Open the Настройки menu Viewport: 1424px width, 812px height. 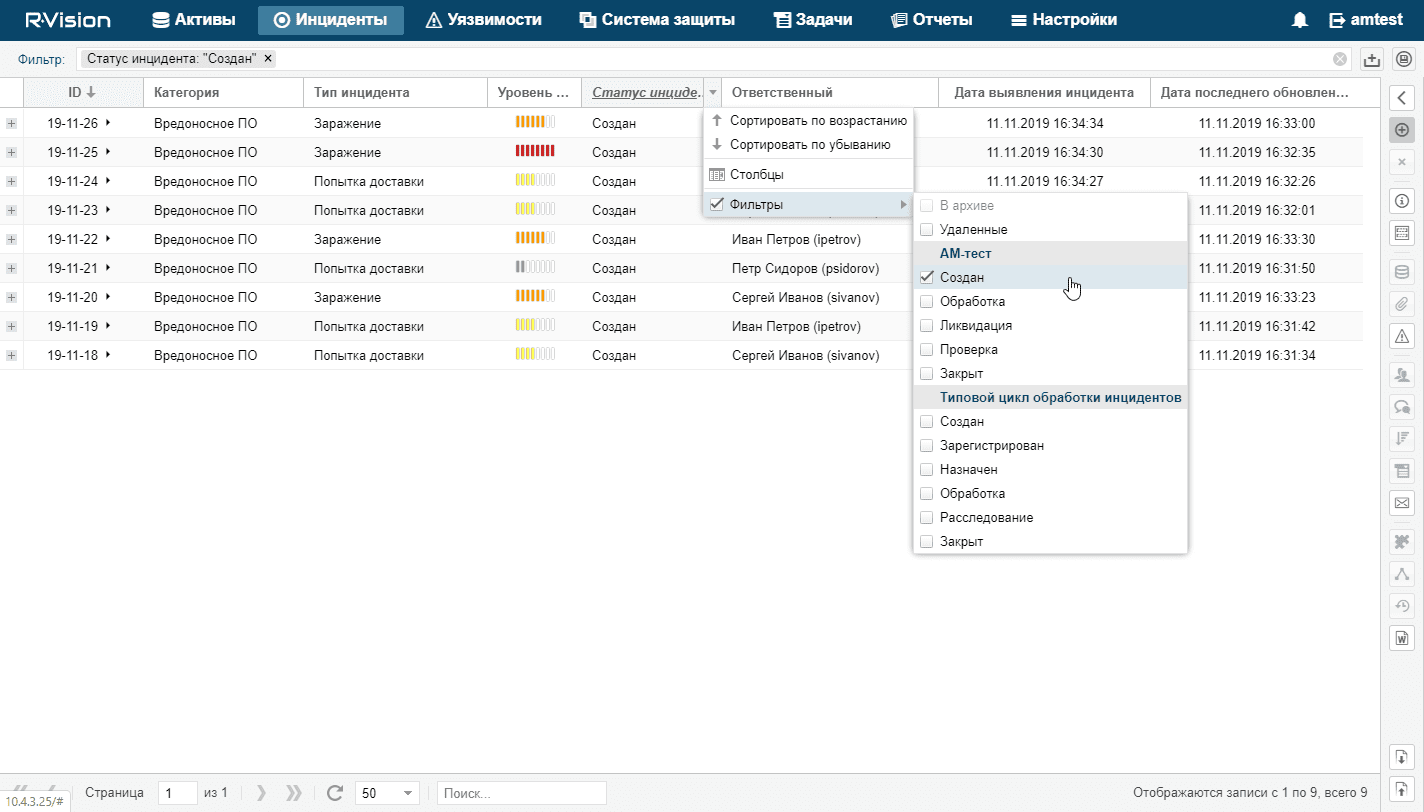click(1064, 20)
